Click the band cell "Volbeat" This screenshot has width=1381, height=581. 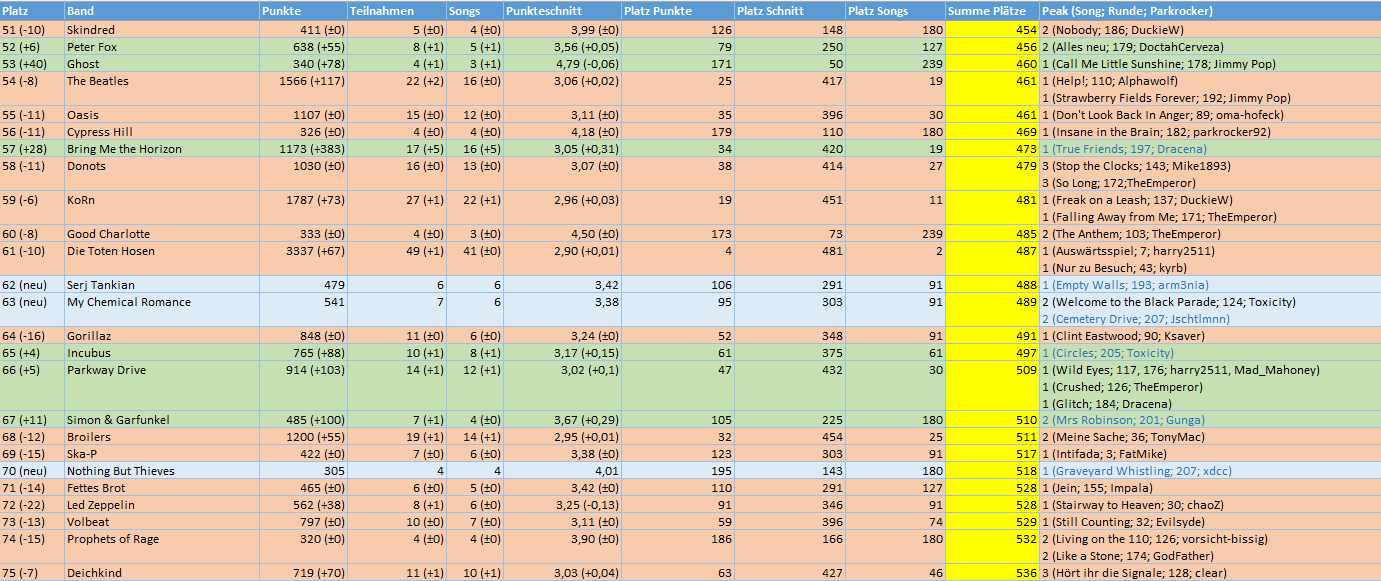[161, 522]
